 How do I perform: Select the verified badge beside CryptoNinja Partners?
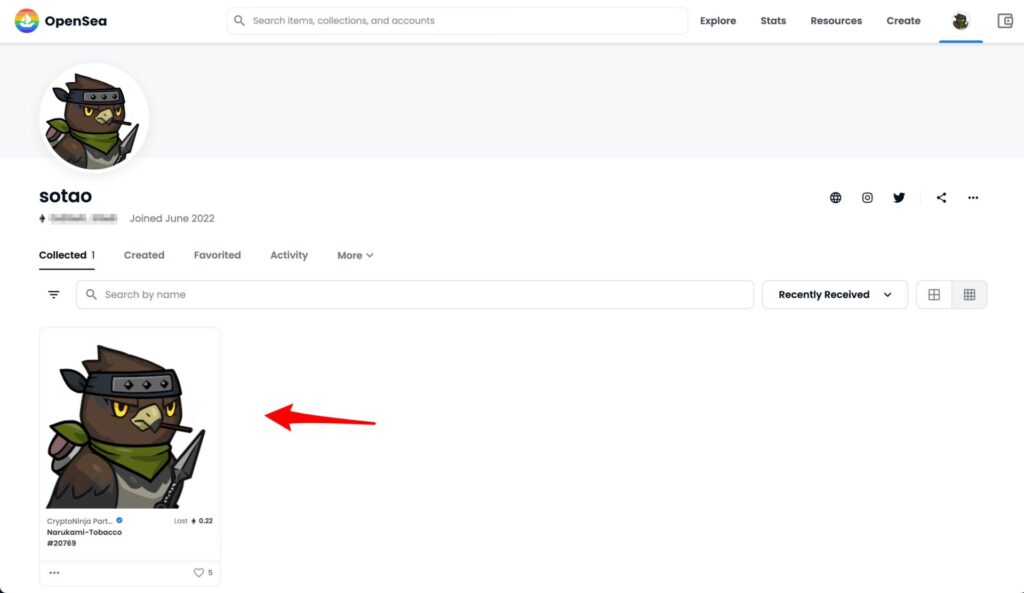[120, 521]
